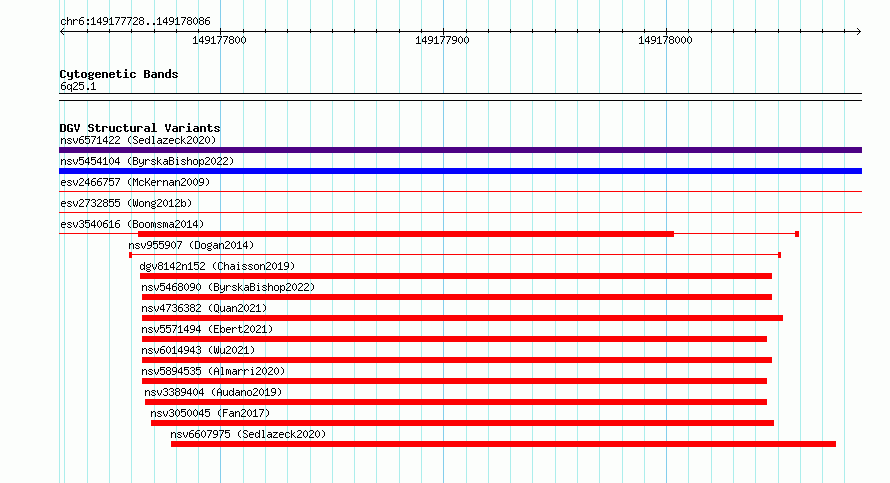
Task: Click the esv3540616 (Boomsma2014) label
Action: pyautogui.click(x=132, y=224)
